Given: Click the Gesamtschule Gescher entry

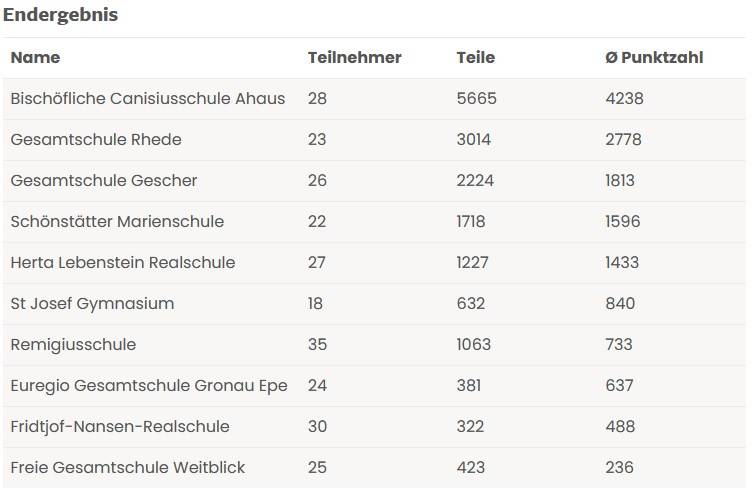Looking at the screenshot, I should point(104,181).
